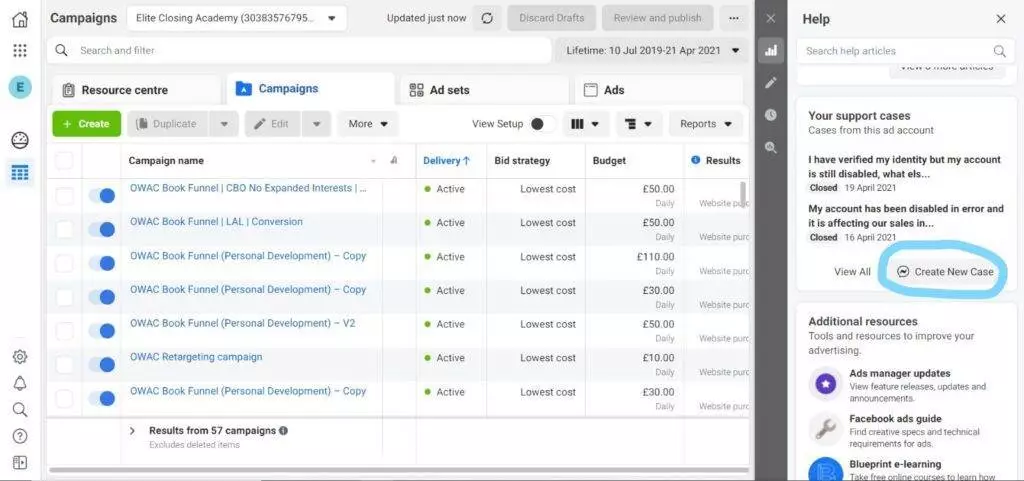Open the columns layout dropdown
Viewport: 1024px width, 481px height.
(584, 124)
